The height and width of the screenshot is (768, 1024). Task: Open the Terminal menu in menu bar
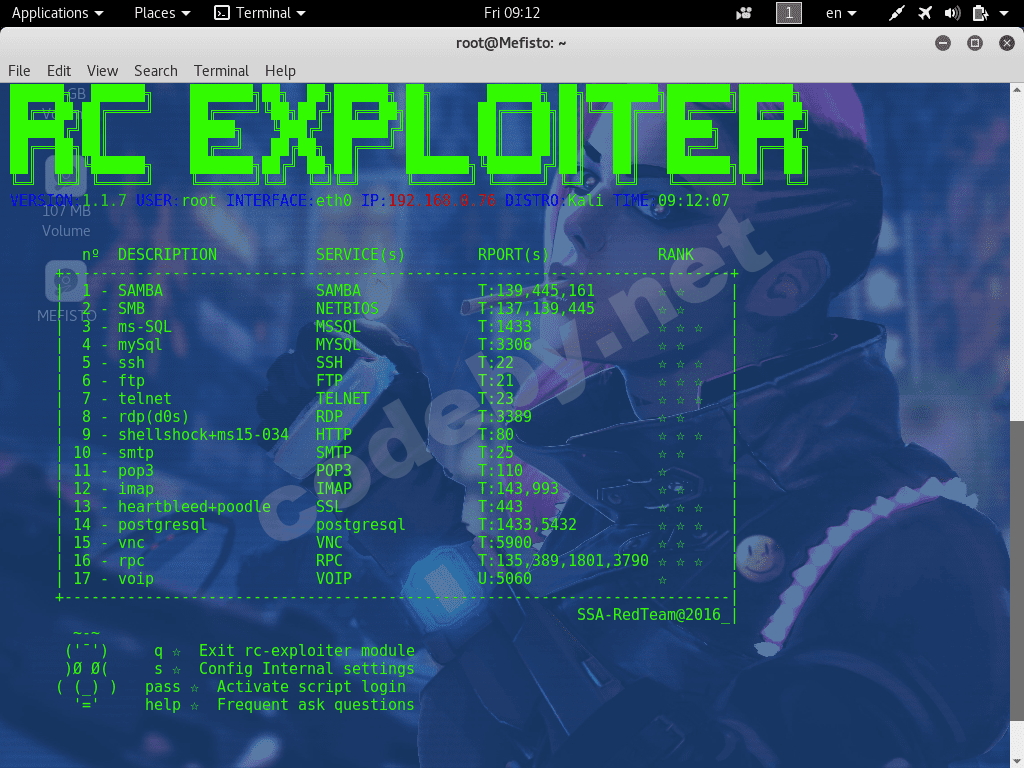[221, 71]
